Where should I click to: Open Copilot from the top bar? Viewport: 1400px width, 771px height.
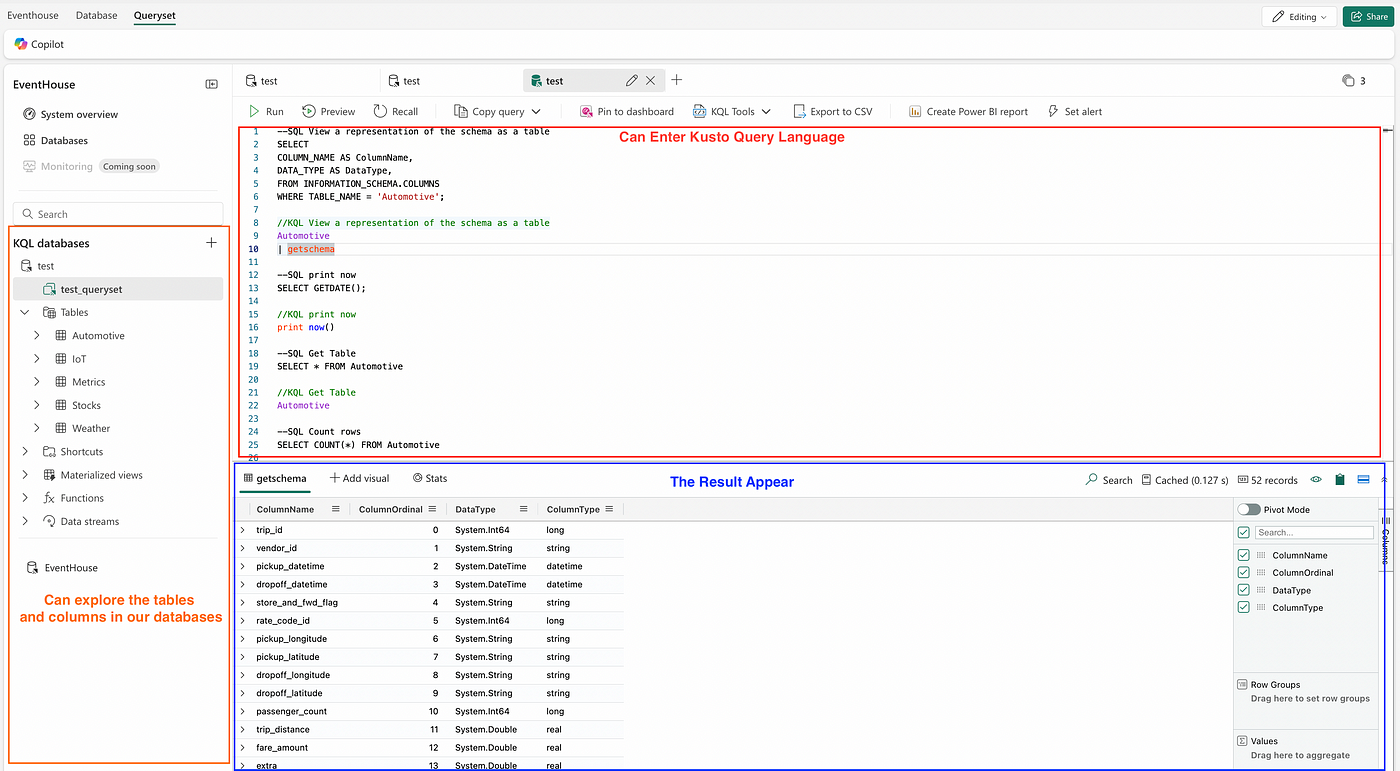[x=39, y=44]
